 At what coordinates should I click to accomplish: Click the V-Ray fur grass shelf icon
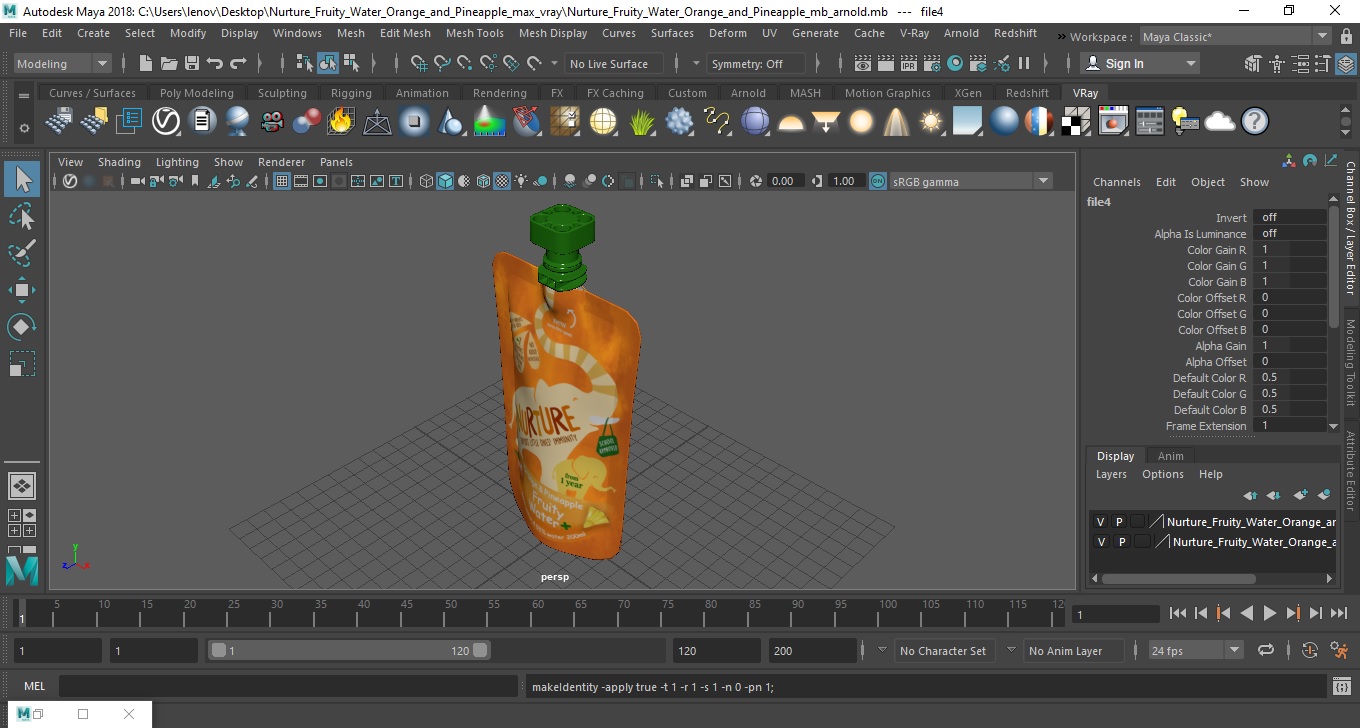pyautogui.click(x=643, y=122)
